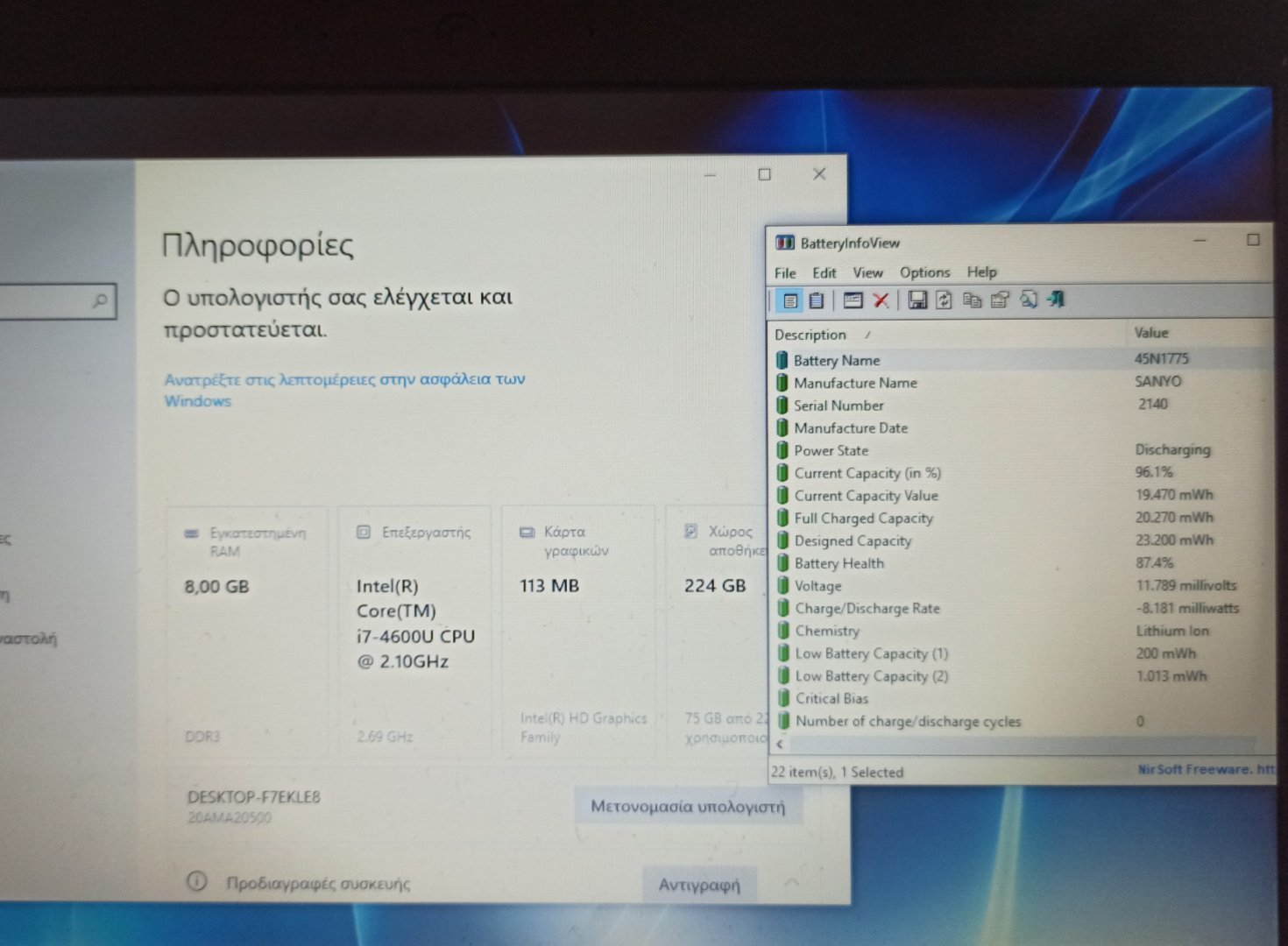Select the Charge/Discharge Rate row

pos(1022,608)
